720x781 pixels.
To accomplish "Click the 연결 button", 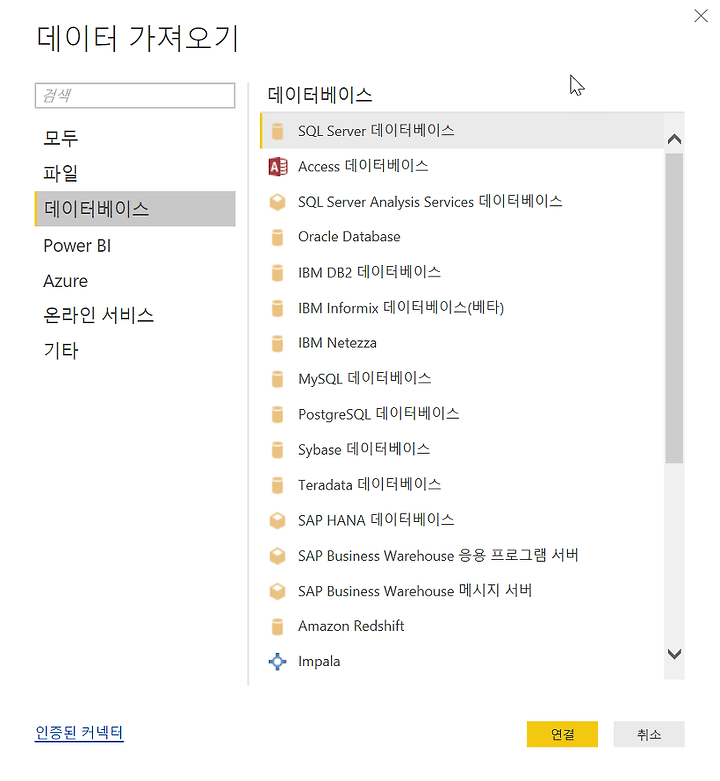I will [562, 734].
